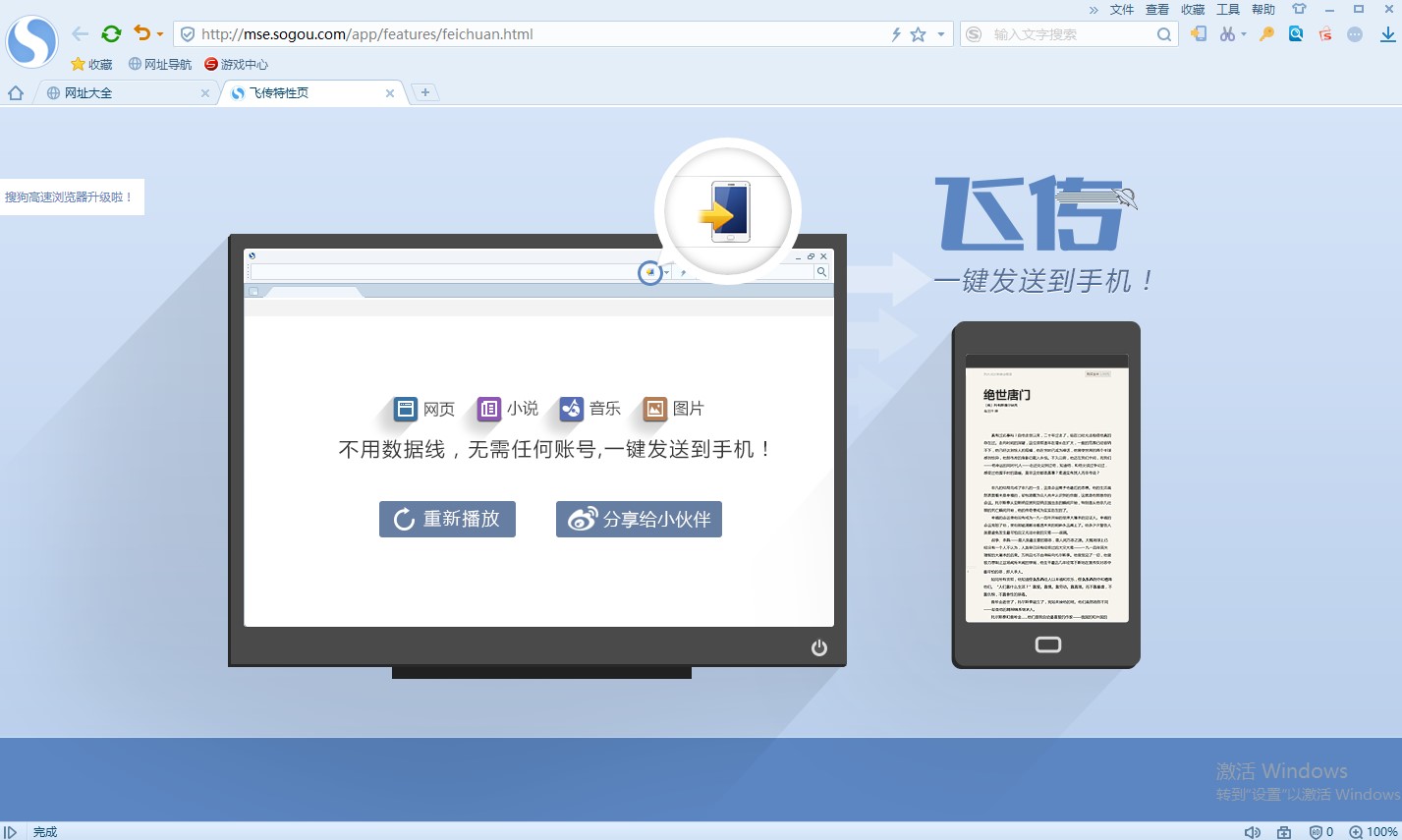This screenshot has width=1402, height=840.
Task: Open the undo closed tabs dropdown arrow
Action: pos(160,34)
